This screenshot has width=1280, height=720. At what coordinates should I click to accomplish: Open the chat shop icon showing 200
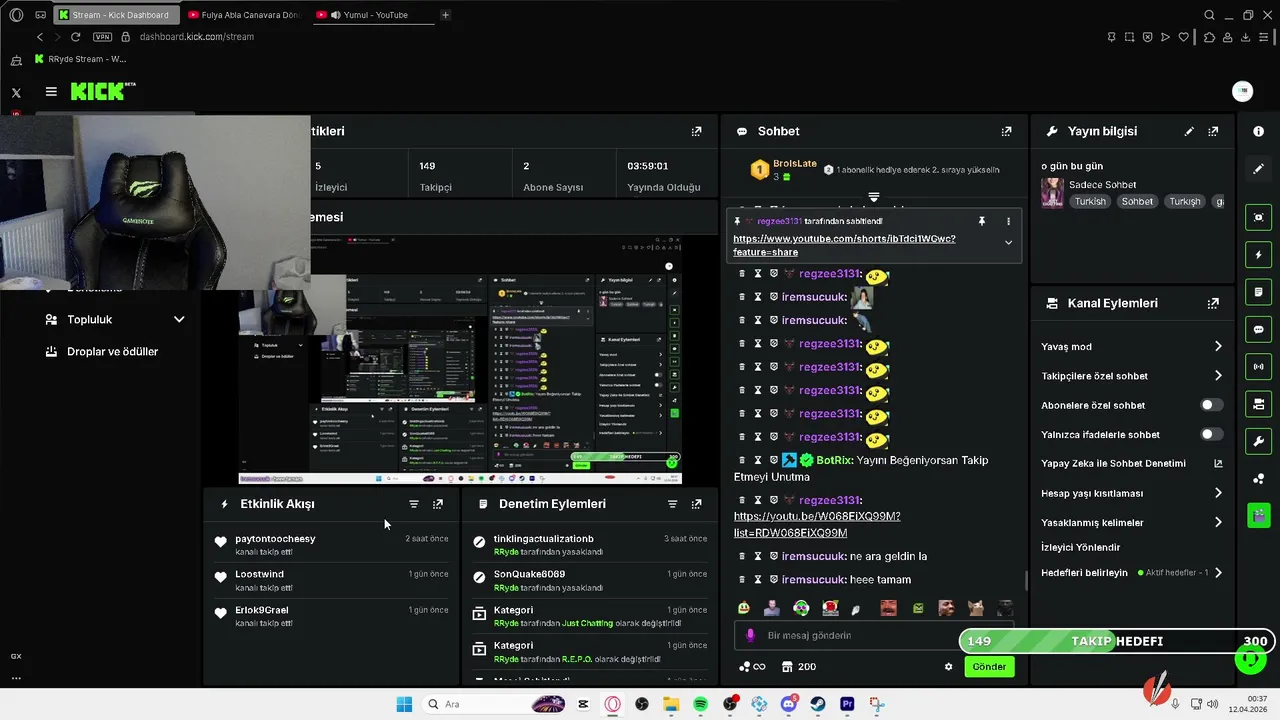(798, 667)
